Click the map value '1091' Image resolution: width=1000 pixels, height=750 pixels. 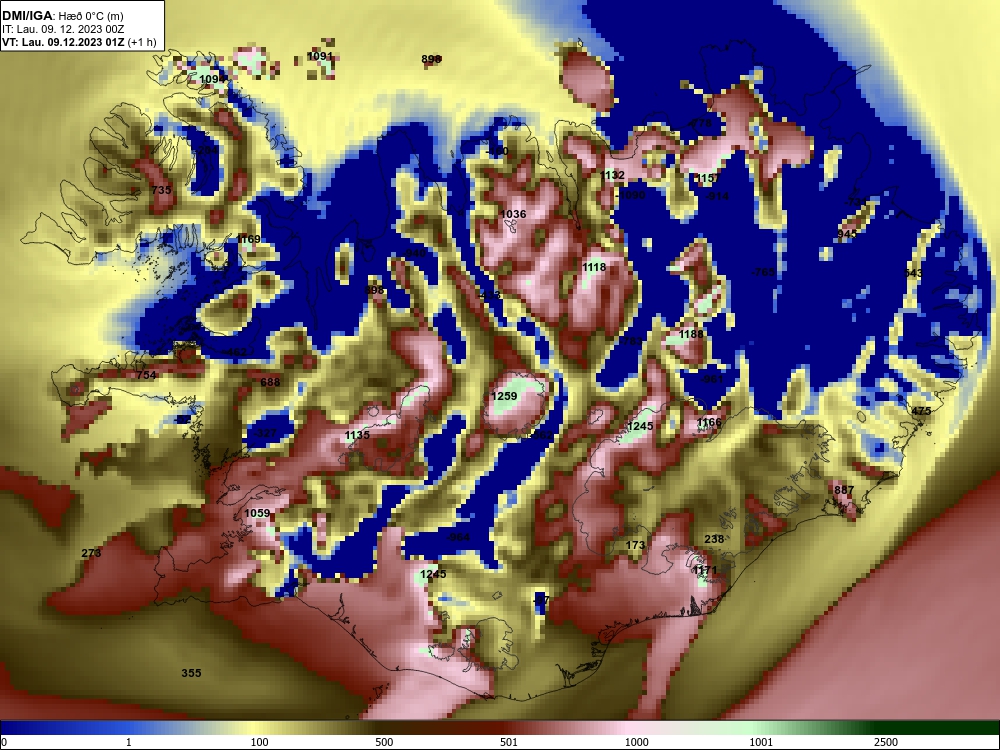320,56
